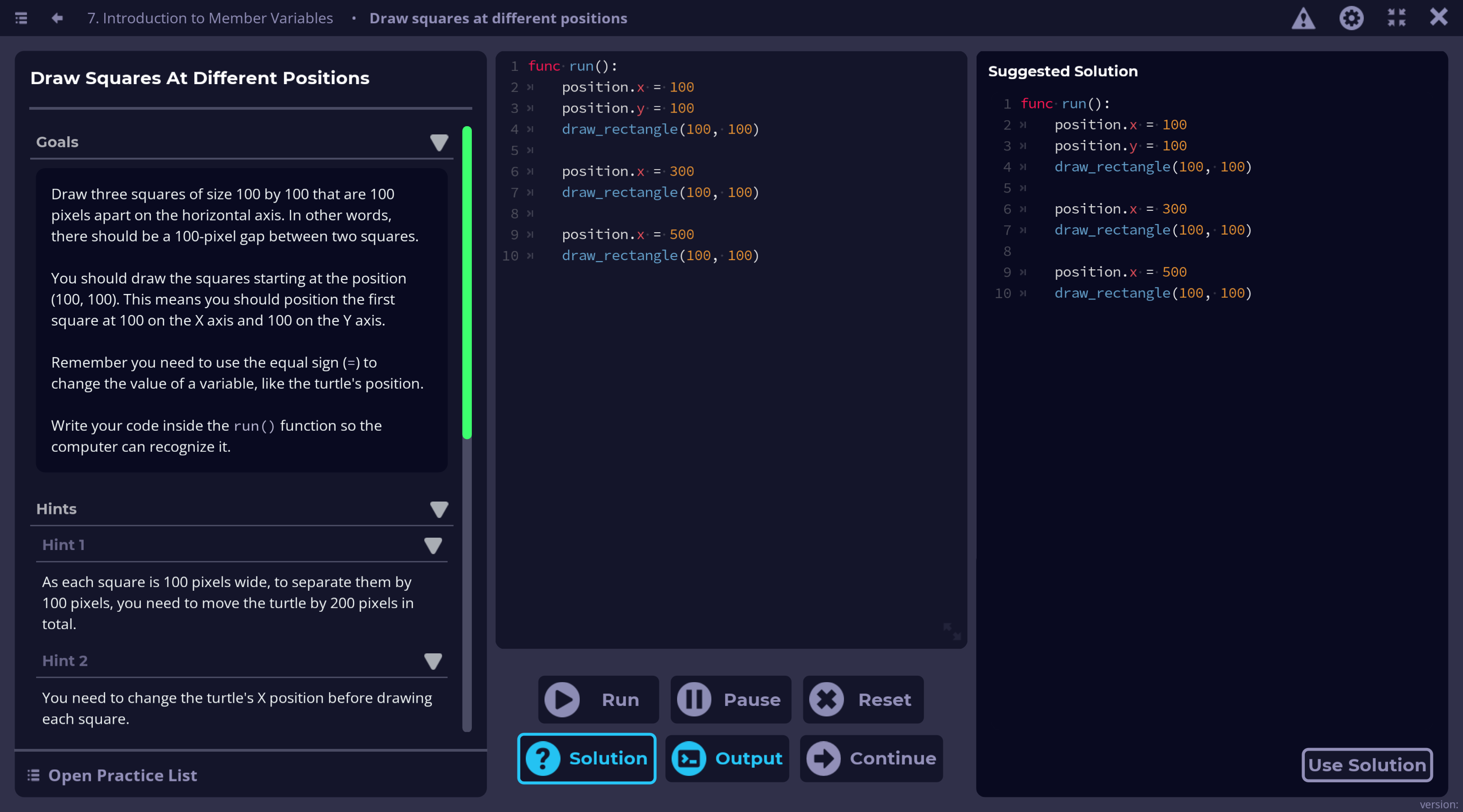The image size is (1463, 812).
Task: Collapse Hint 2
Action: [433, 661]
